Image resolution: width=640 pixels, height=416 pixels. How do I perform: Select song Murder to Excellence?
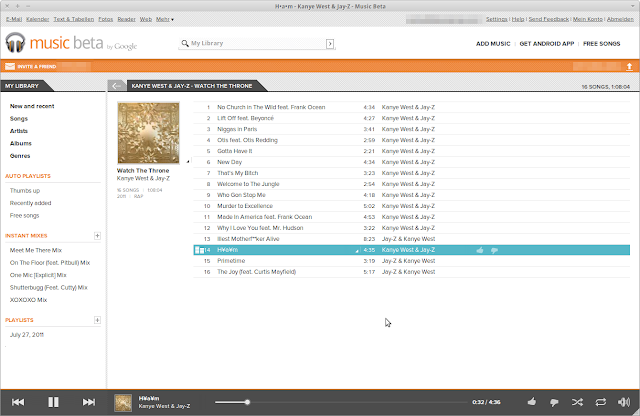point(411,206)
